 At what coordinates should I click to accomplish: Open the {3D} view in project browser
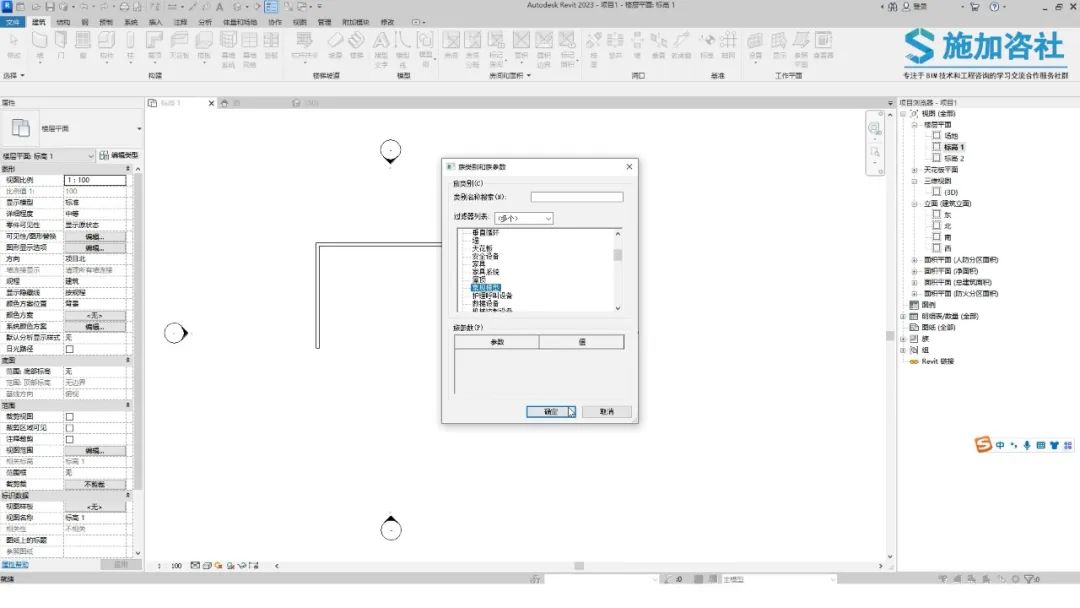click(951, 192)
